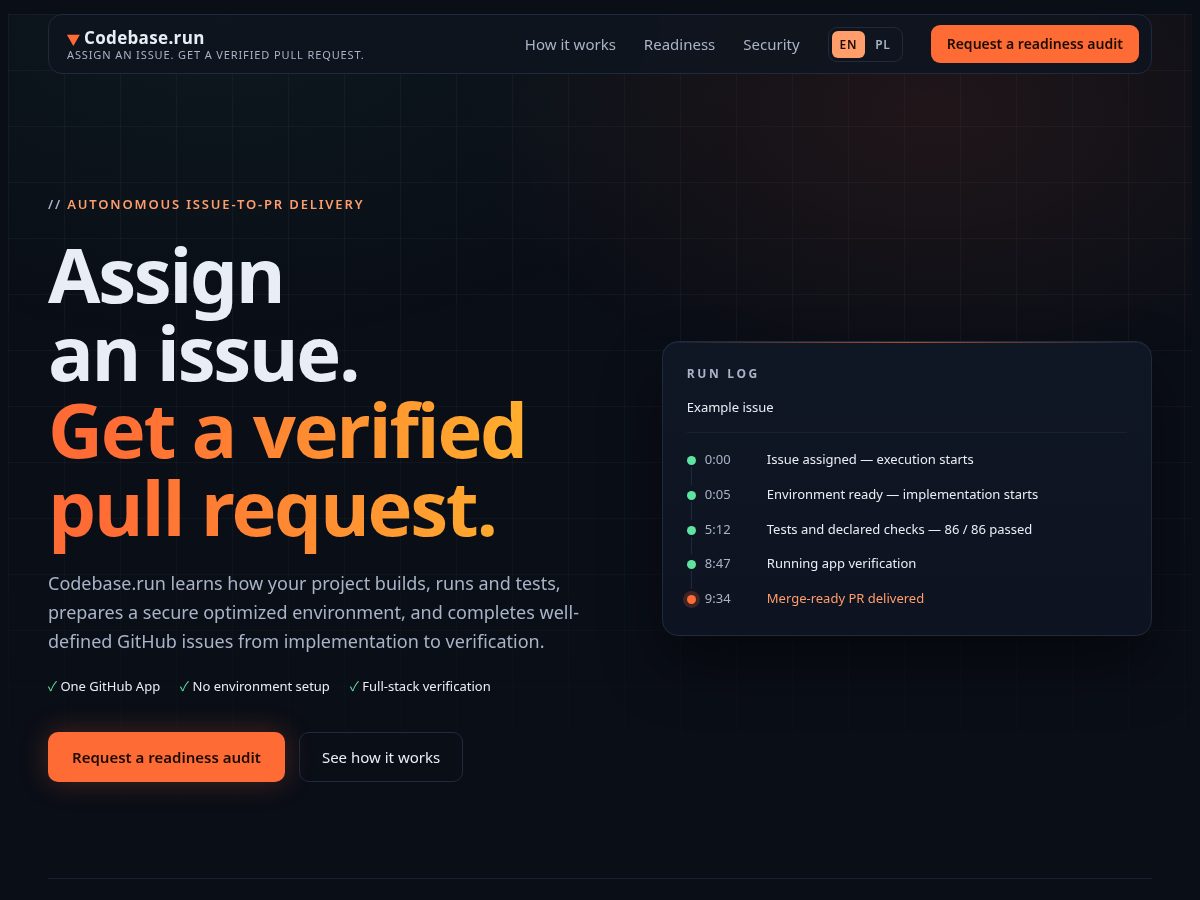The width and height of the screenshot is (1200, 900).
Task: Click the hero paragraph starting 'Codebase.run learns'
Action: pos(314,612)
